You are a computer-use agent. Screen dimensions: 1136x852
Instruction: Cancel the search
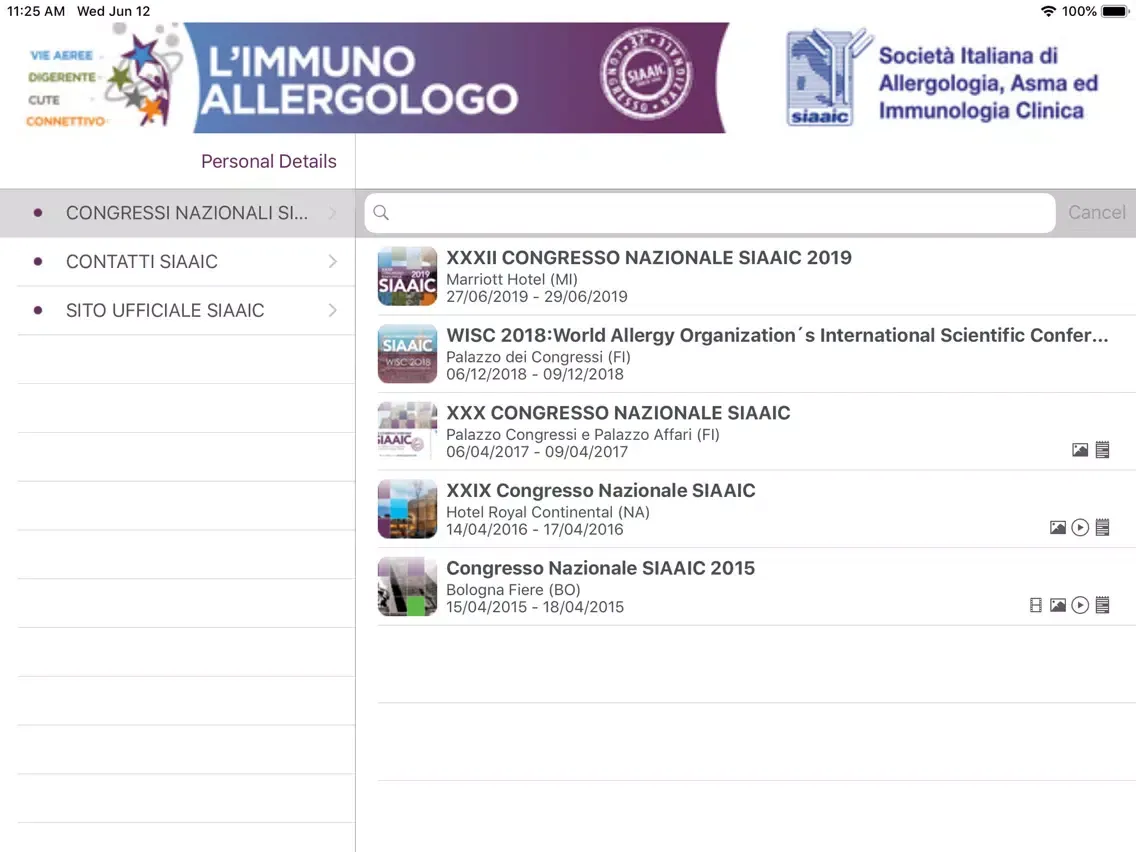coord(1097,212)
